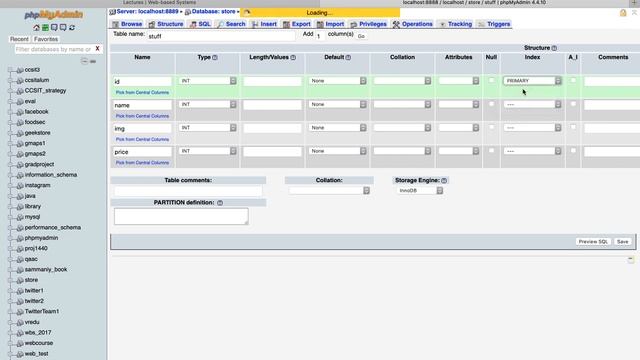The image size is (640, 360).
Task: Click the Type column help icon
Action: 215,58
